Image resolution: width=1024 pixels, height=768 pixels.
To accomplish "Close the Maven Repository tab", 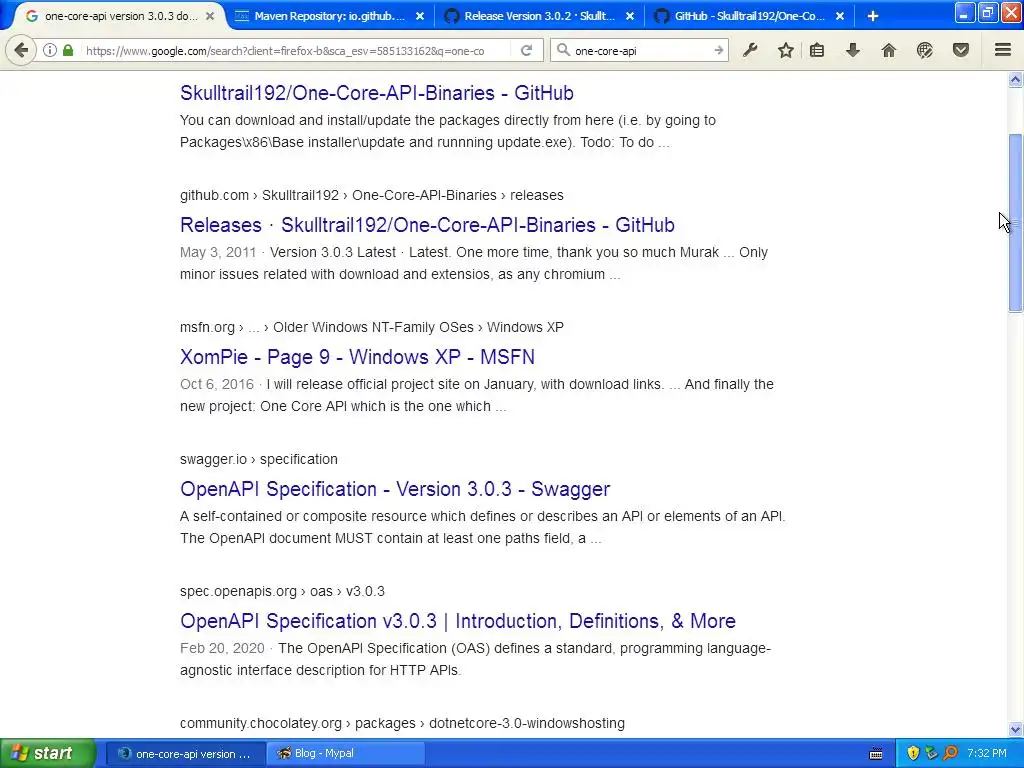I will coord(420,16).
